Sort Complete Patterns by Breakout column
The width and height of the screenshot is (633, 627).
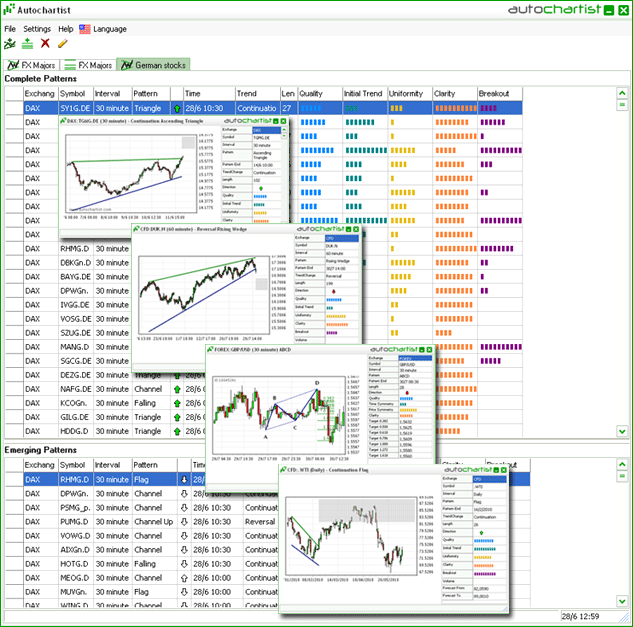click(x=500, y=94)
